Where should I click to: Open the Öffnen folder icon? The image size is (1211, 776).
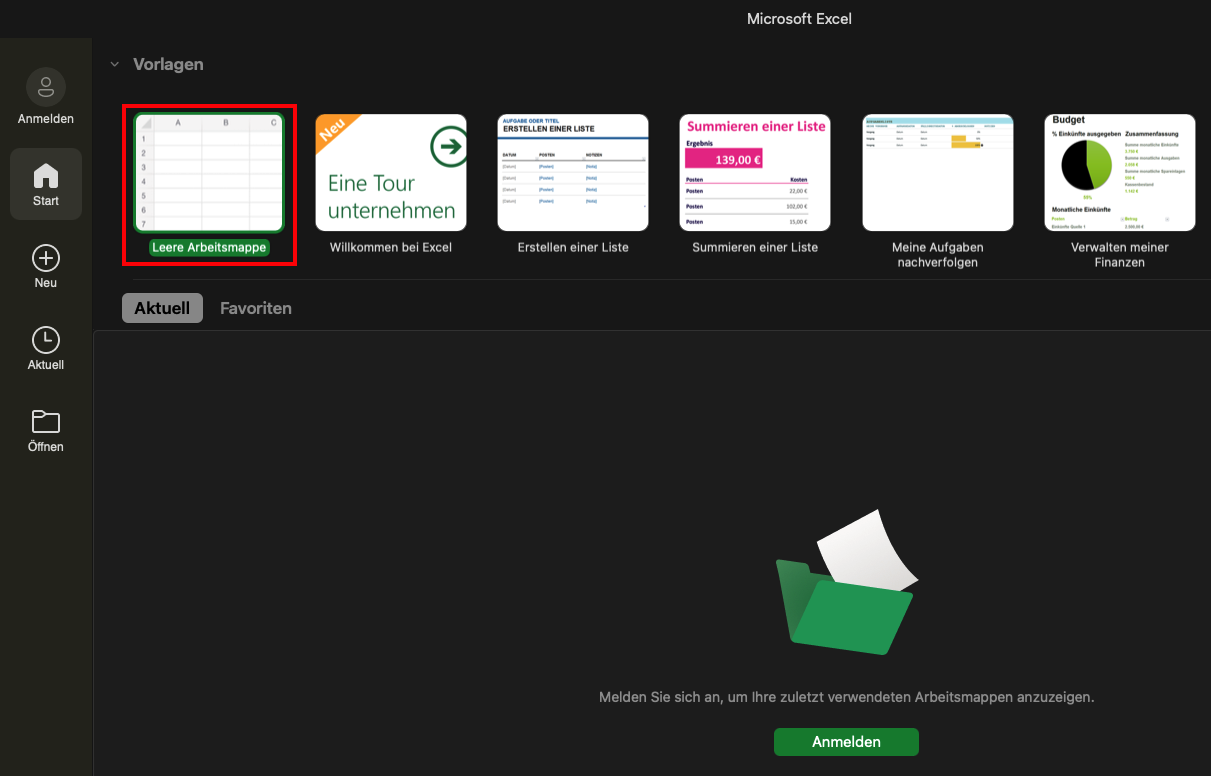coord(46,422)
